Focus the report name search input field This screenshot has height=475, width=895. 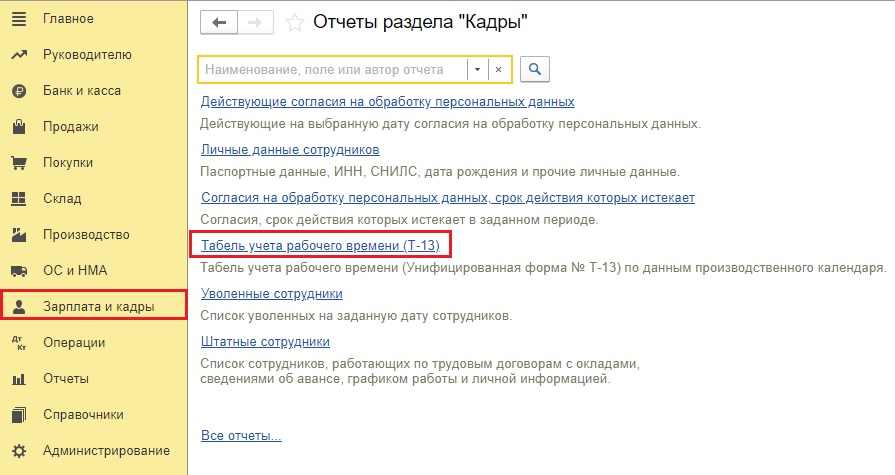pos(334,70)
